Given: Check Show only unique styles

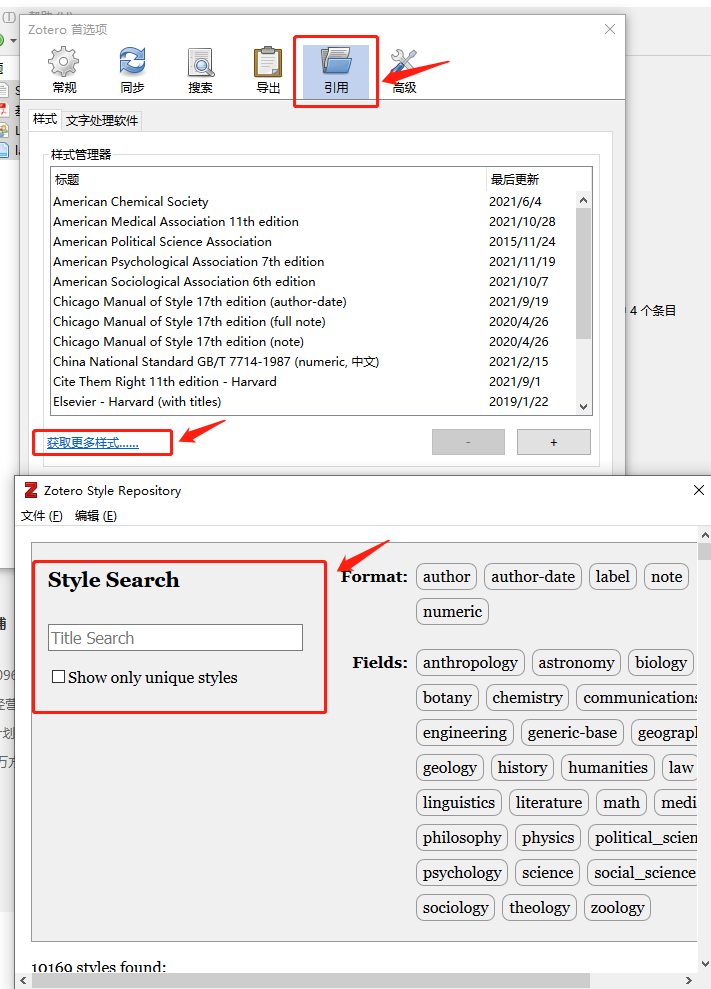Looking at the screenshot, I should [59, 677].
